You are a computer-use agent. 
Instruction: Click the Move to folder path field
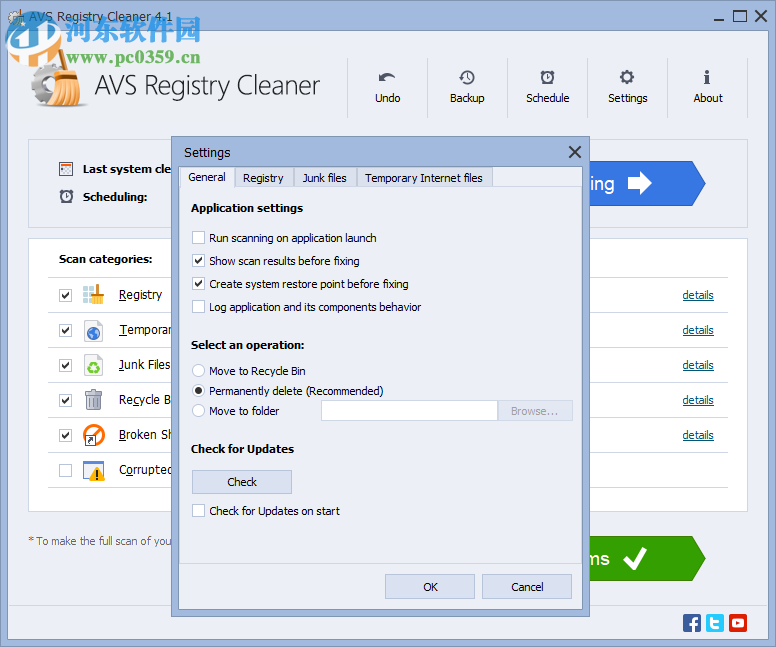(409, 411)
